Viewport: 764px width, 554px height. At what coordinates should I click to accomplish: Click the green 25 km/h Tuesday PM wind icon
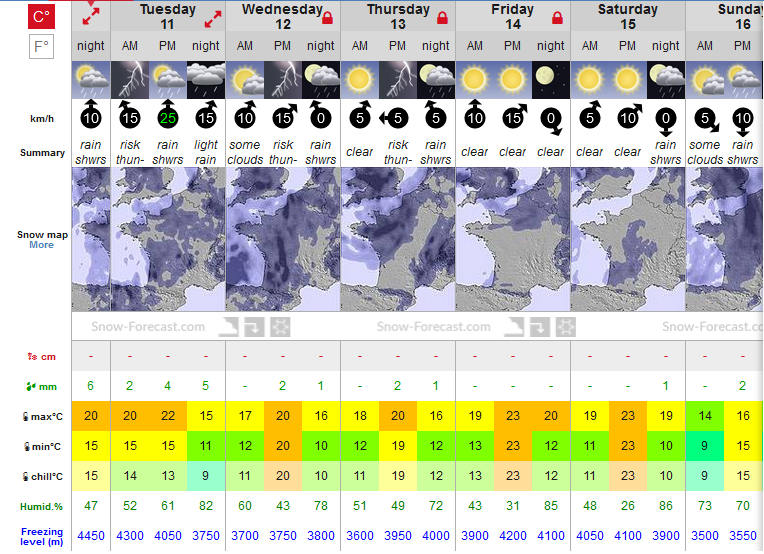pyautogui.click(x=168, y=115)
